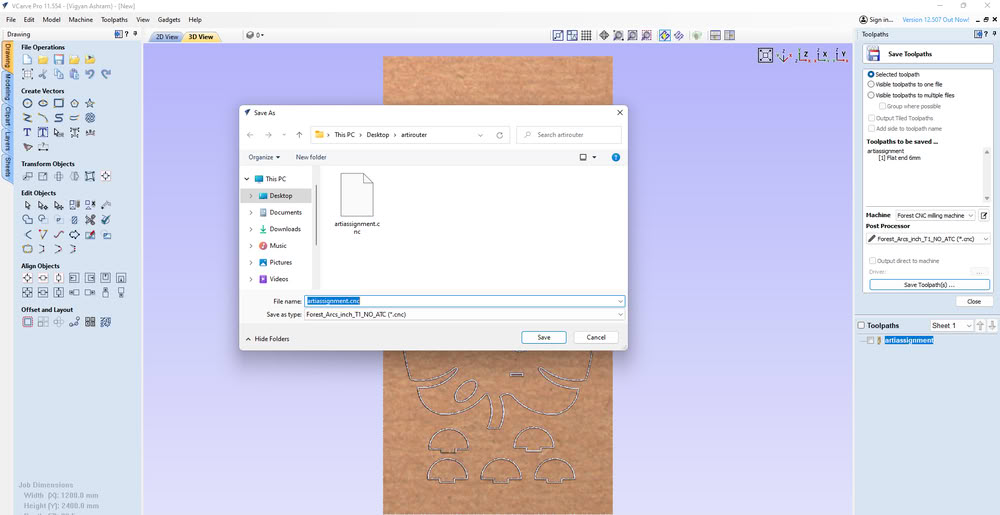Click the New folder button
Viewport: 1000px width, 515px height.
[311, 157]
